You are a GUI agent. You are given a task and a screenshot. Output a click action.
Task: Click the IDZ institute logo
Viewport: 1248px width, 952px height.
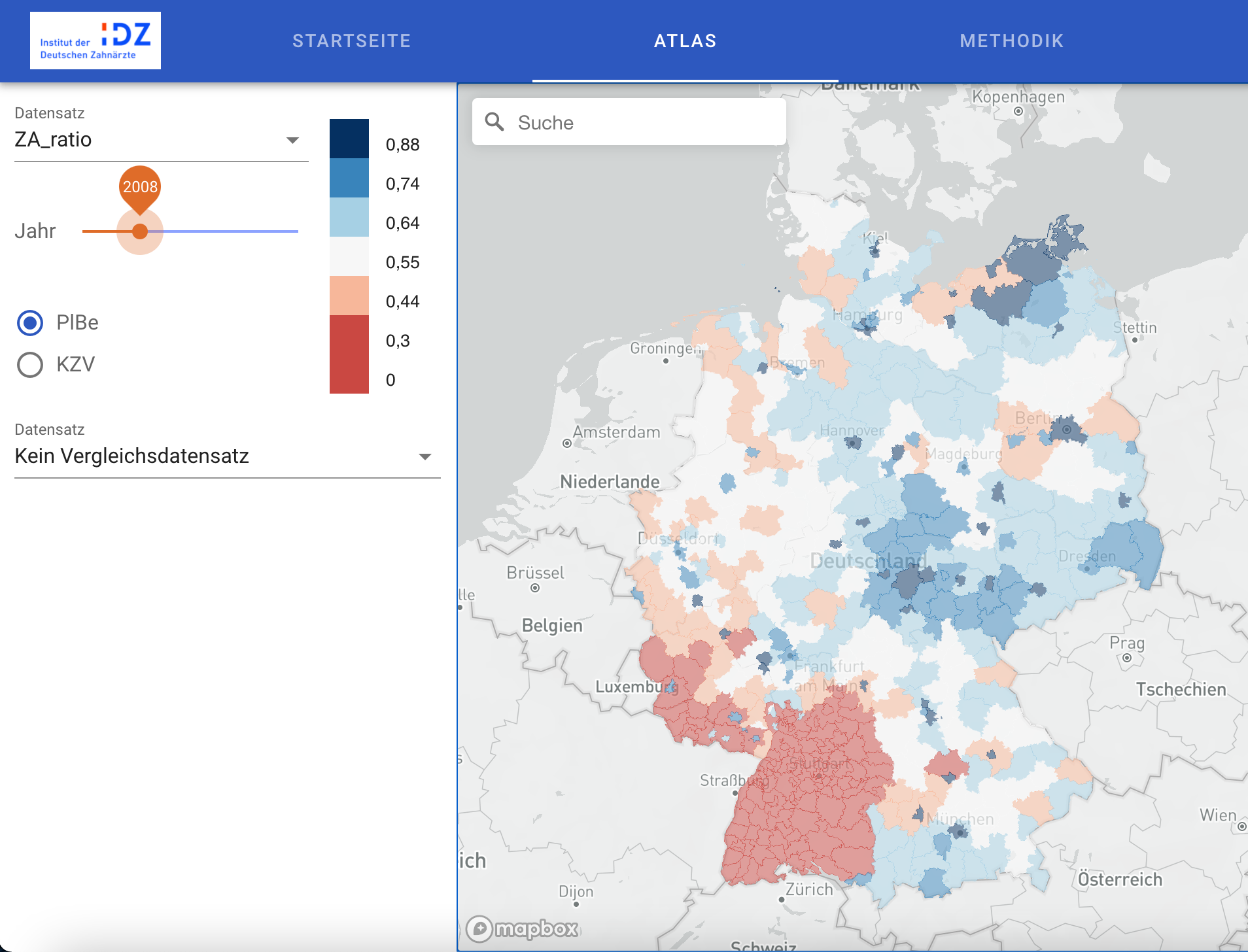[95, 41]
